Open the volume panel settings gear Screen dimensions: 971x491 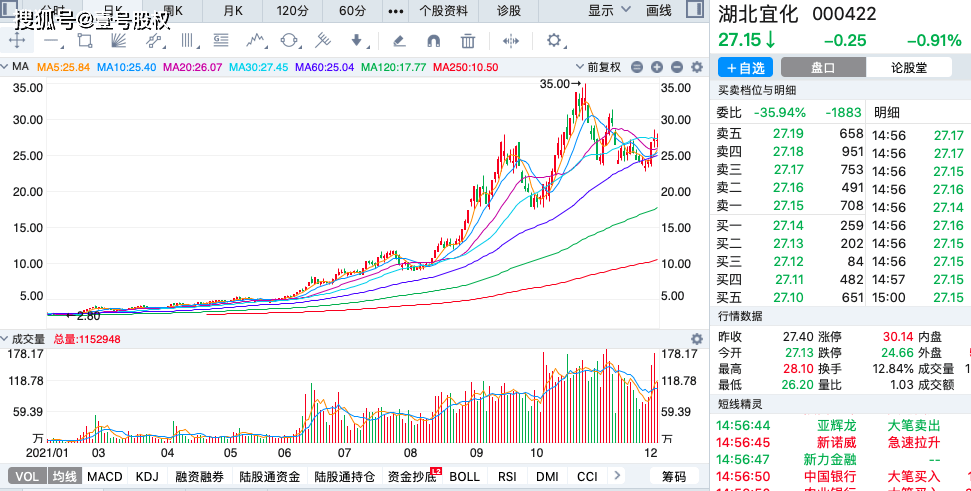pyautogui.click(x=697, y=339)
